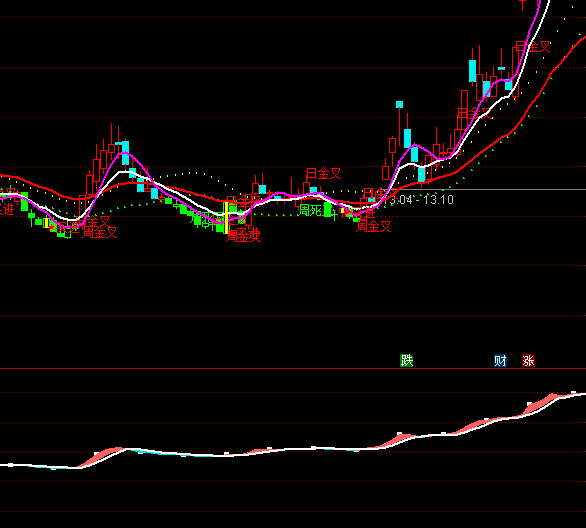Select the red star marker at left

[x=52, y=227]
